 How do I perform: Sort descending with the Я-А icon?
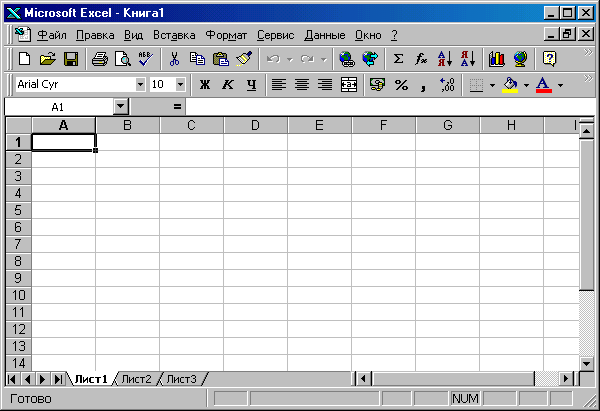click(468, 59)
